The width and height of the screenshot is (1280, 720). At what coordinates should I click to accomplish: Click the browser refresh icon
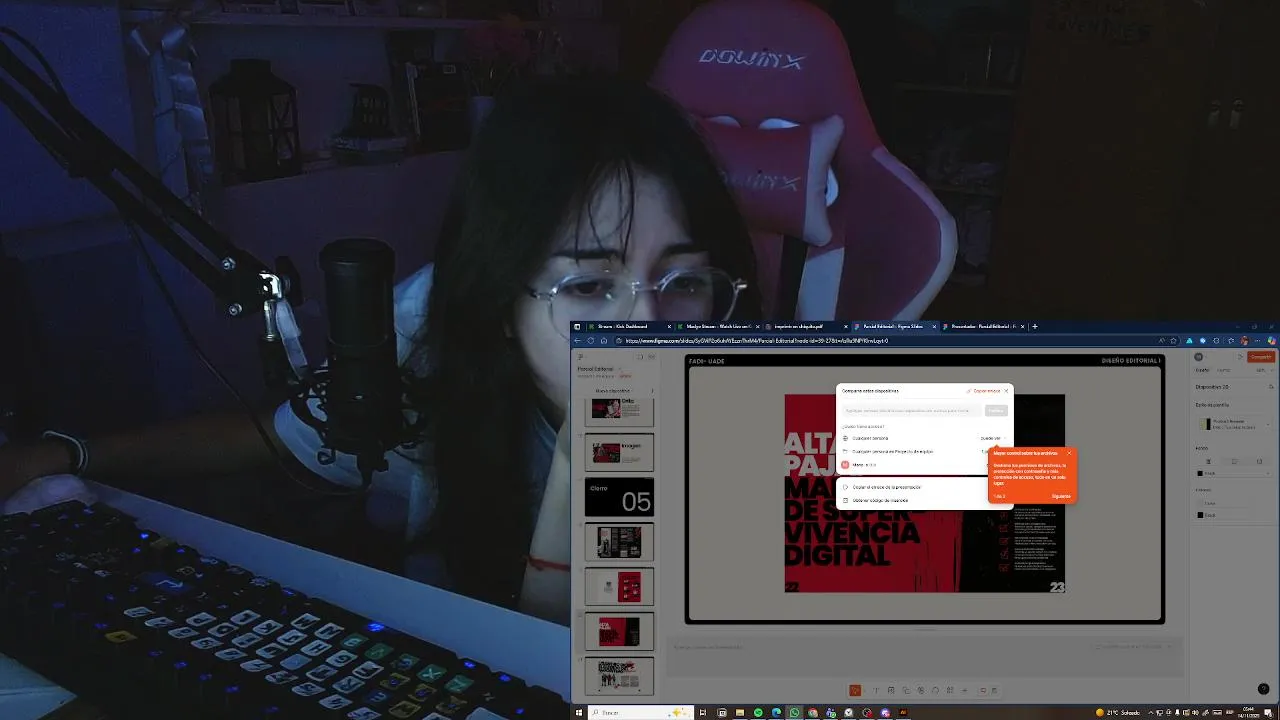tap(590, 340)
